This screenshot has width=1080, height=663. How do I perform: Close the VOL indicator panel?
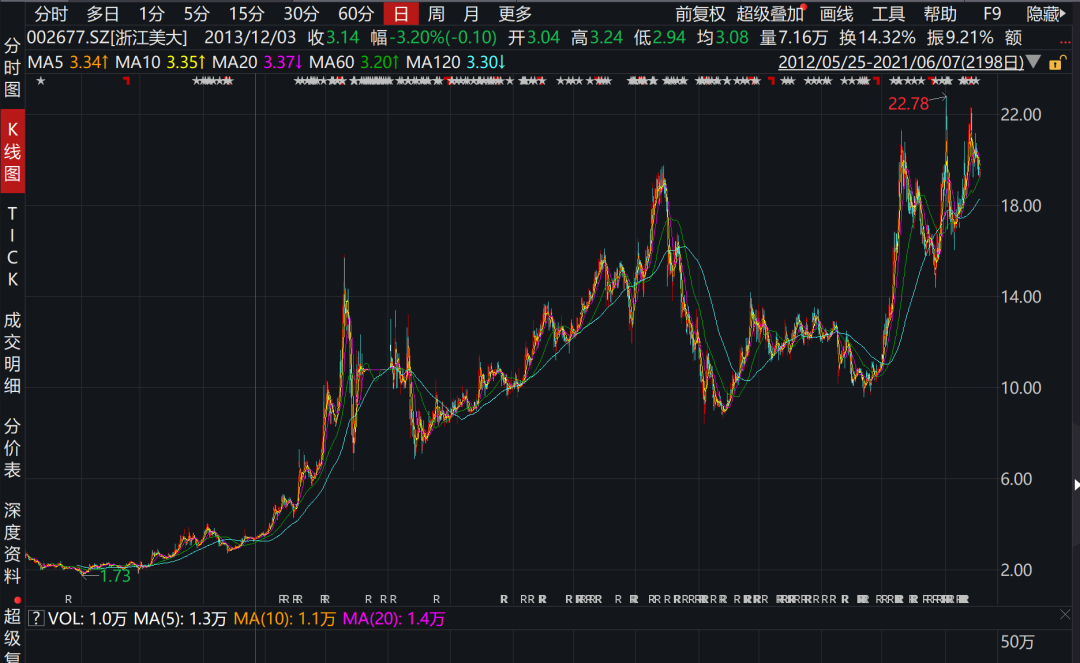pos(1065,614)
